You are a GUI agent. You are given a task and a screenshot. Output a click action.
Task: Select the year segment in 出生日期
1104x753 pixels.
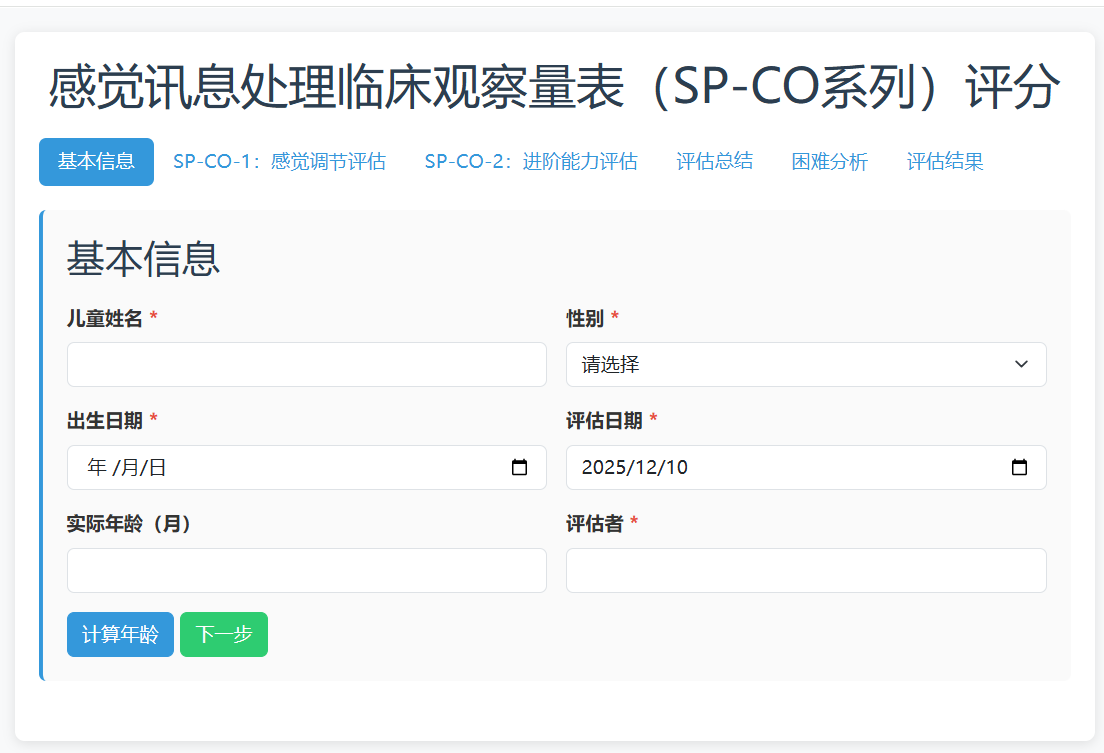click(x=97, y=467)
